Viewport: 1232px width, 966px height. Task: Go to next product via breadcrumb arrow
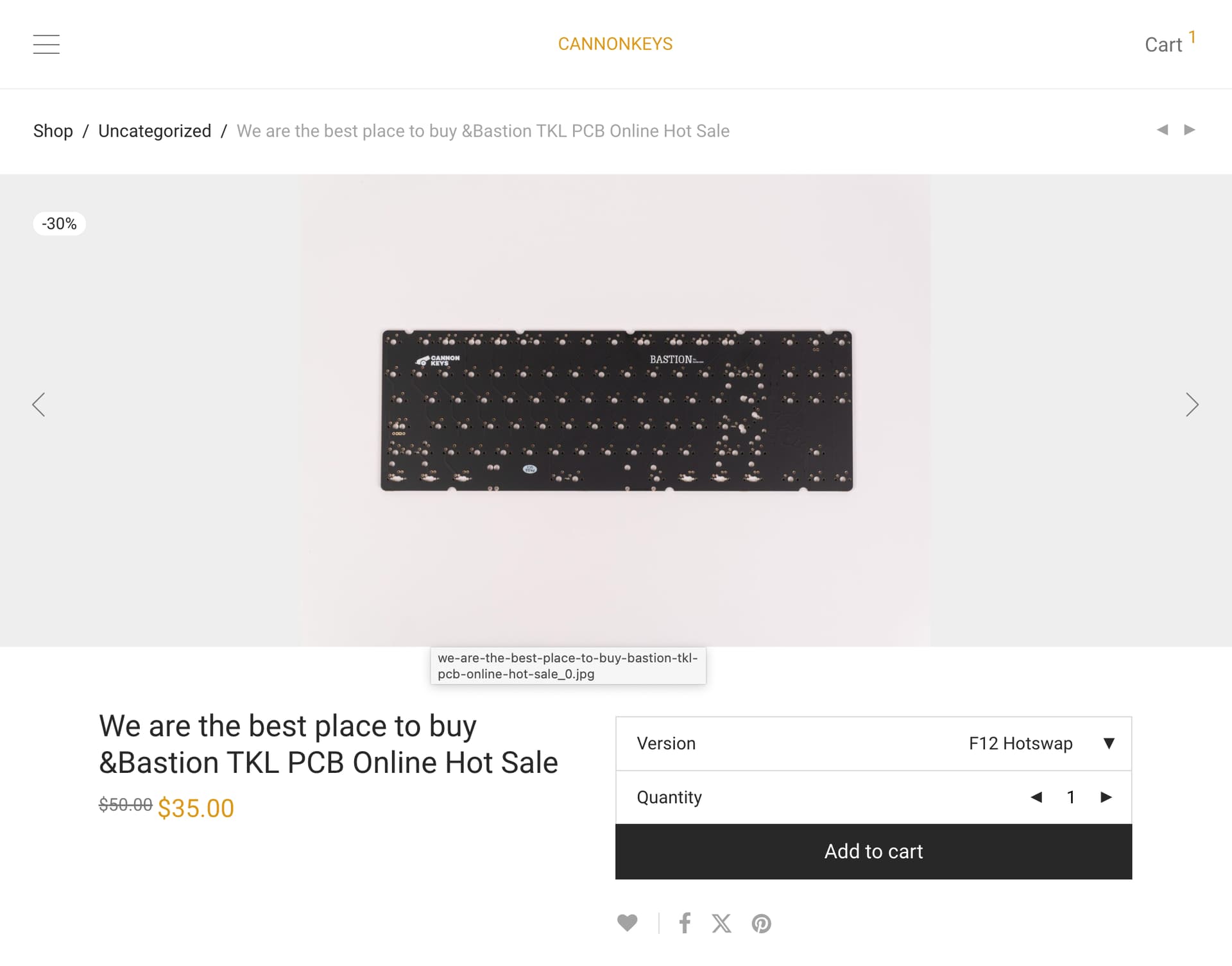pos(1189,130)
